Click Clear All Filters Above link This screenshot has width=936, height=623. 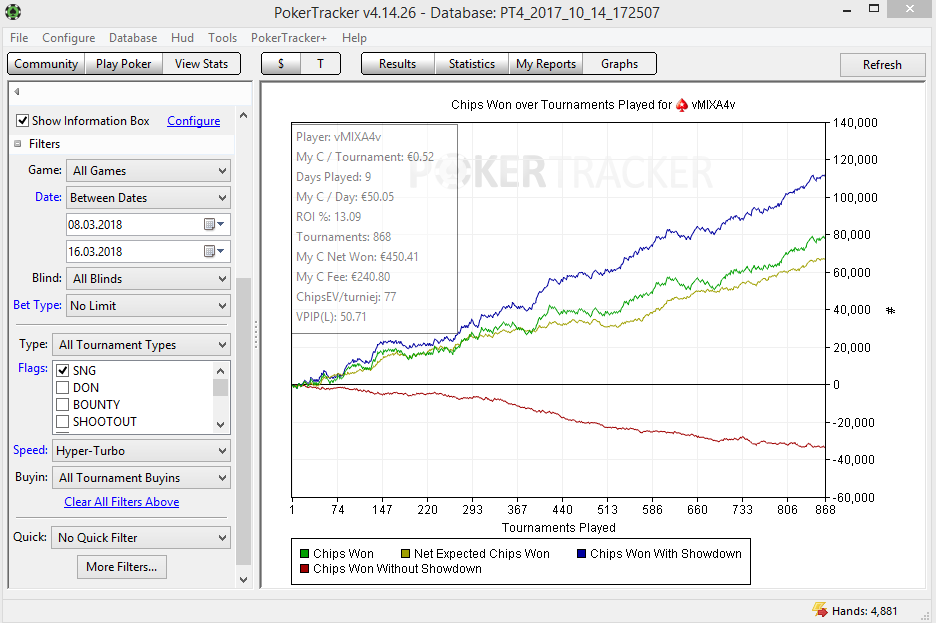click(x=122, y=502)
